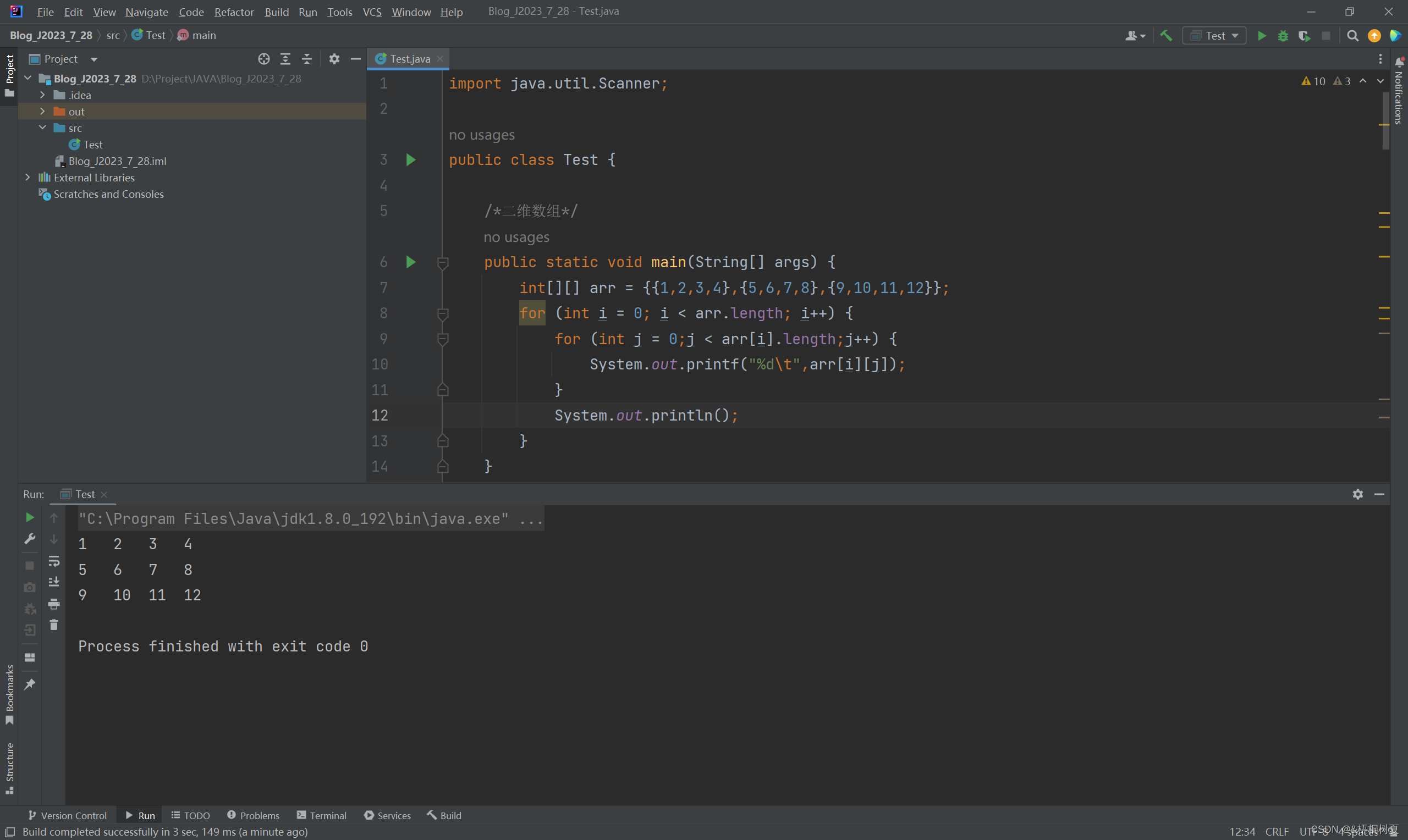Open the Navigate menu

pos(147,12)
